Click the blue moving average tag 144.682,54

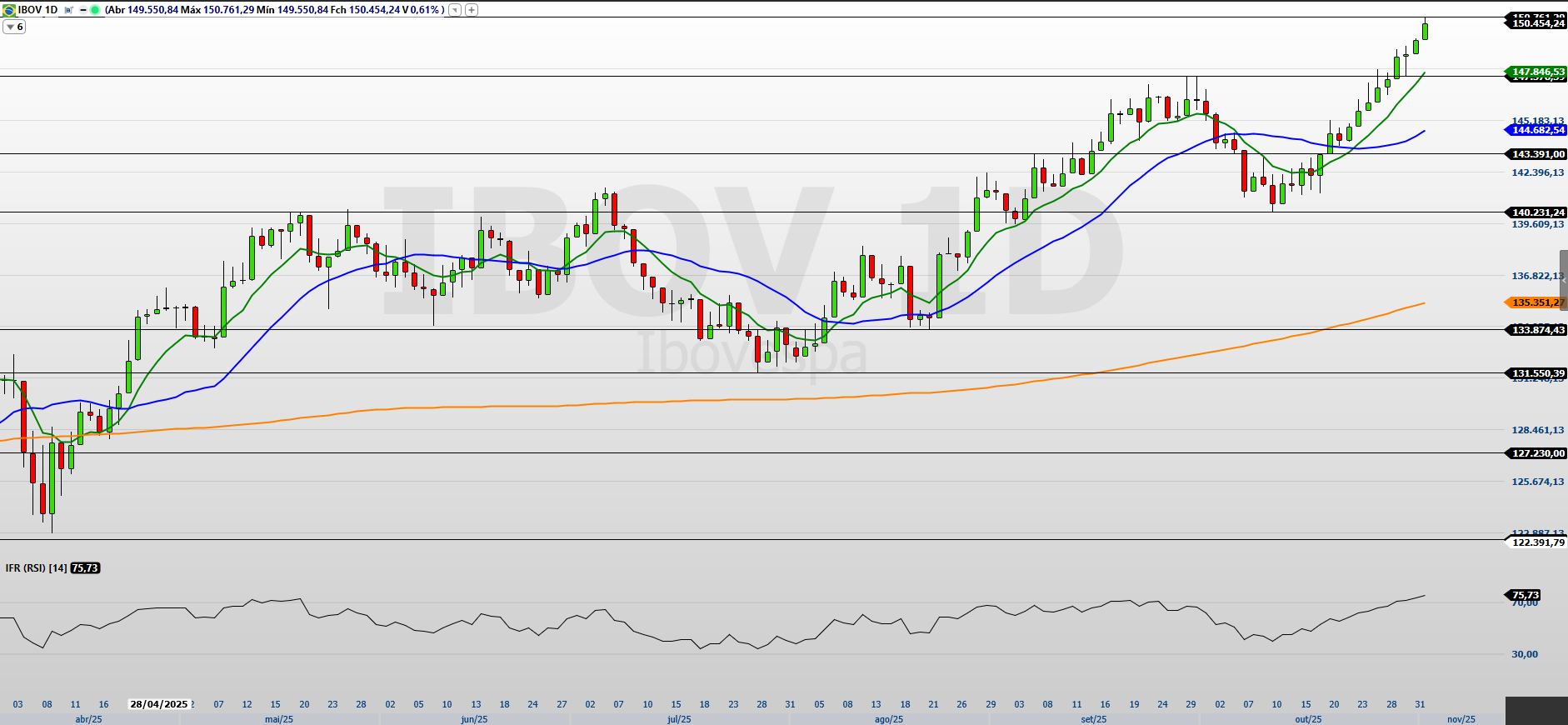point(1537,130)
